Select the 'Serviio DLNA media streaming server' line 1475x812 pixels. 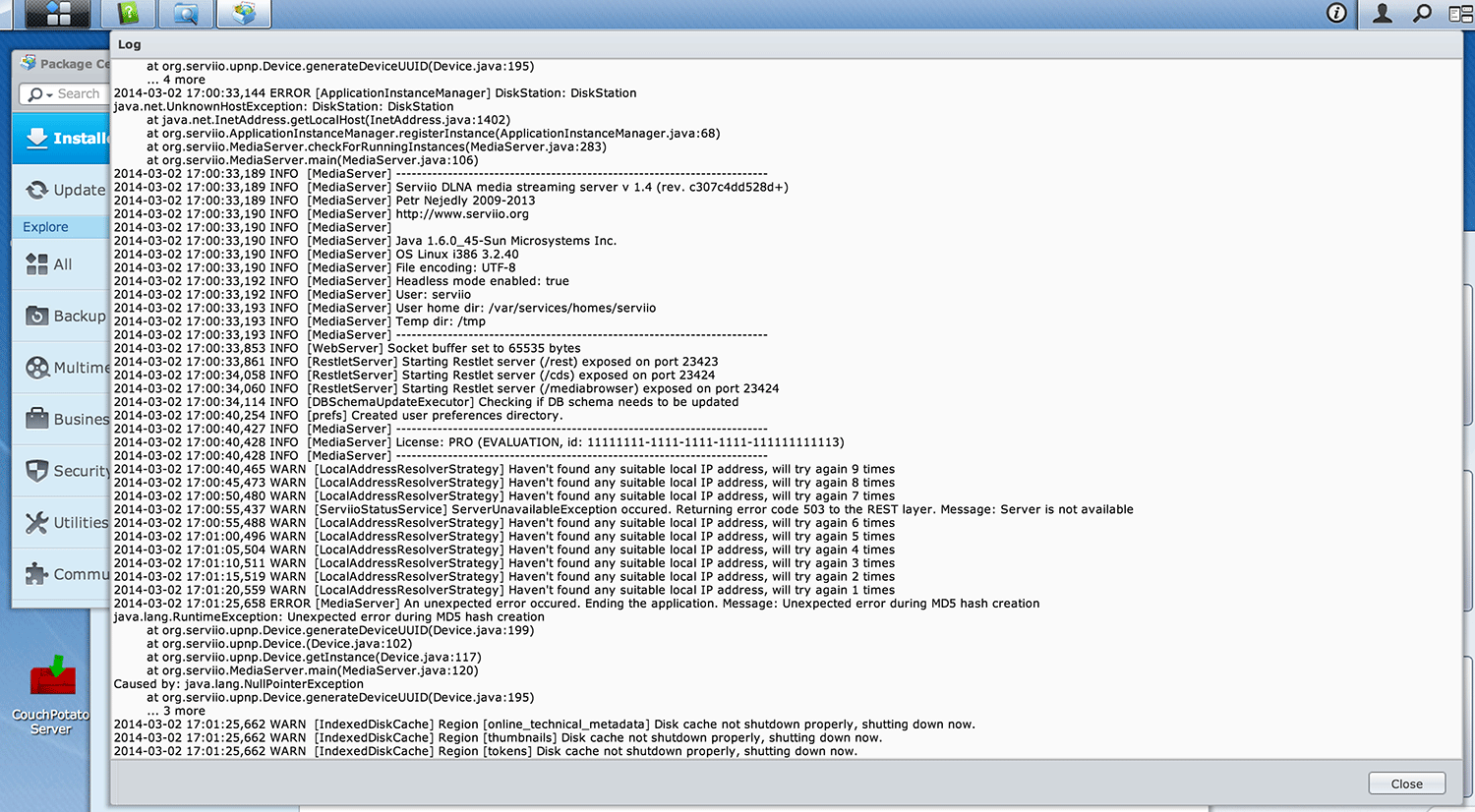coord(450,187)
